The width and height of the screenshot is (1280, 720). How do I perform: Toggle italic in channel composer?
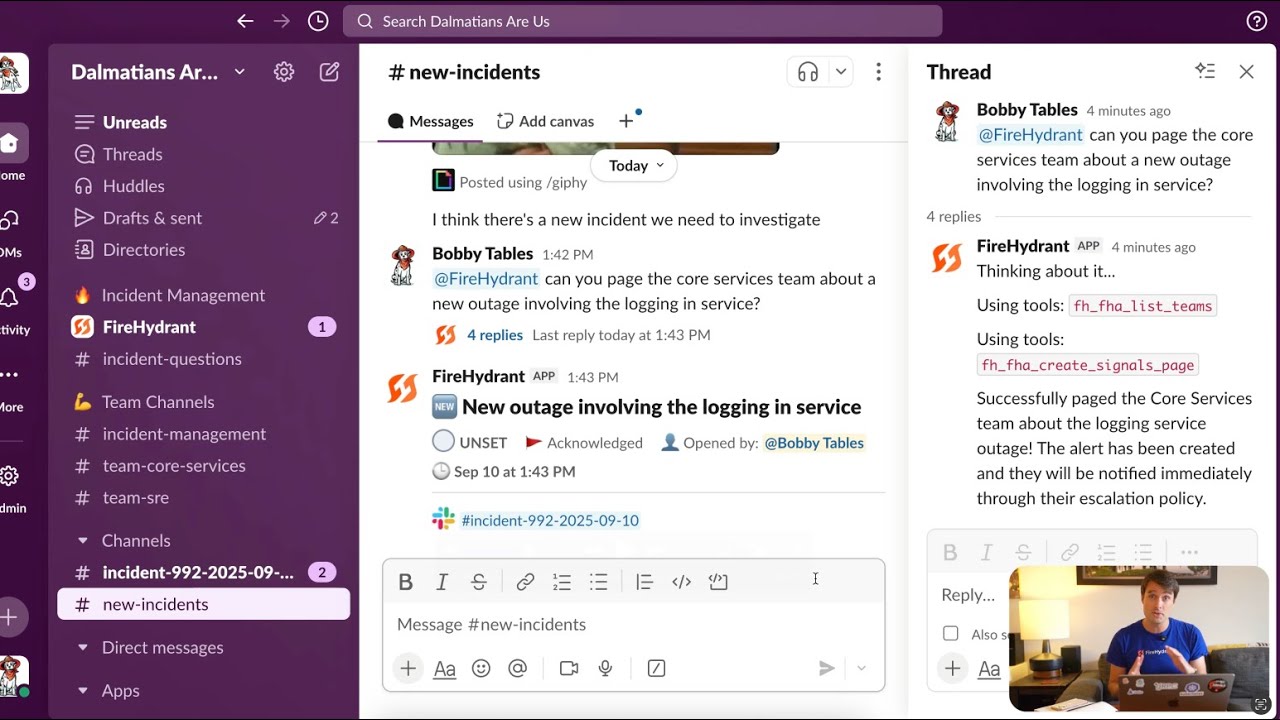tap(442, 582)
